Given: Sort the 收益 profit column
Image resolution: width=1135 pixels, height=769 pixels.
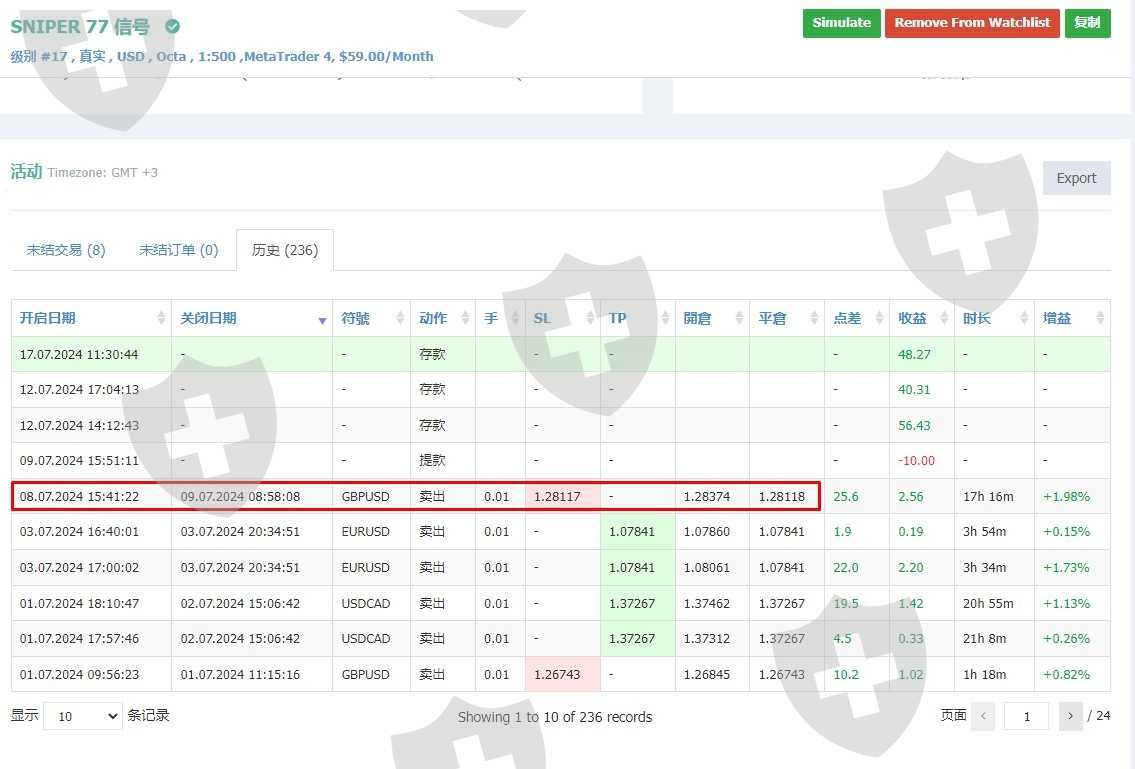Looking at the screenshot, I should coord(944,318).
